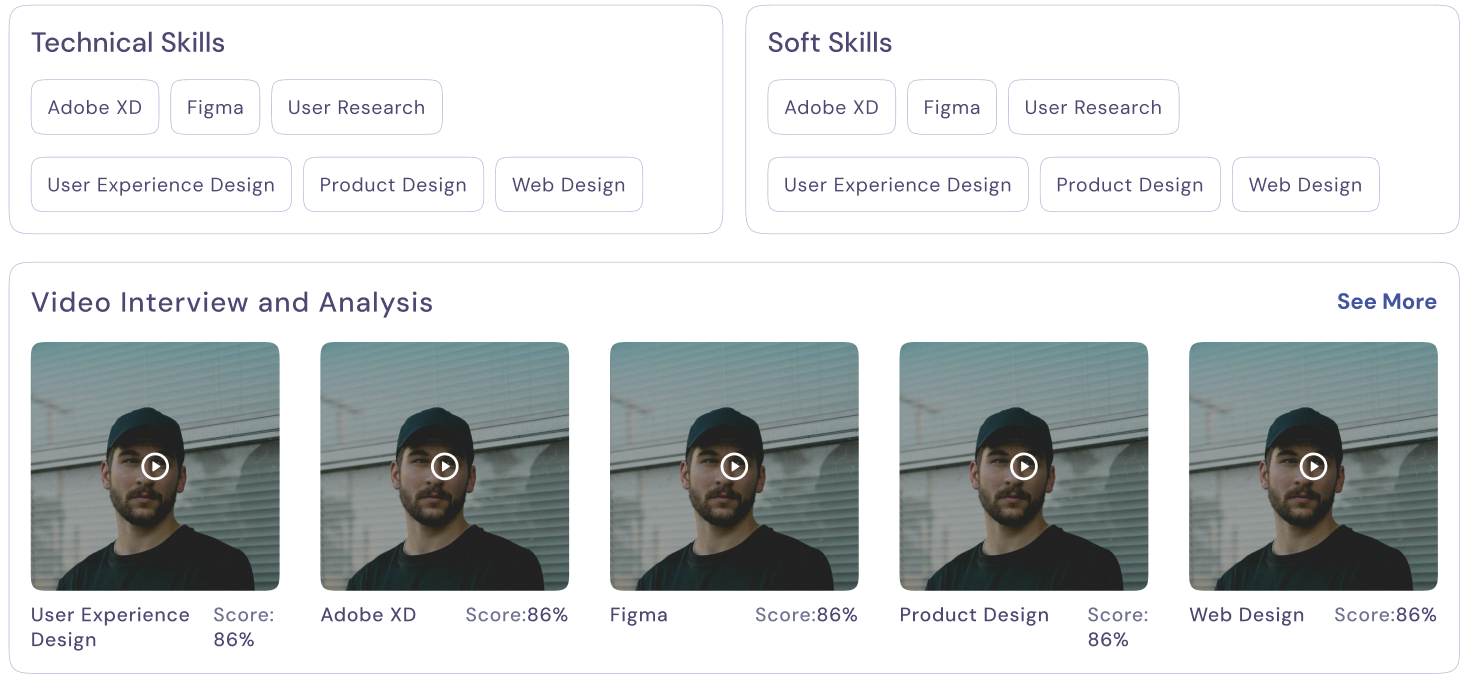This screenshot has height=680, width=1466.
Task: Pick Web Design tag in Technical Skills
Action: pyautogui.click(x=568, y=185)
